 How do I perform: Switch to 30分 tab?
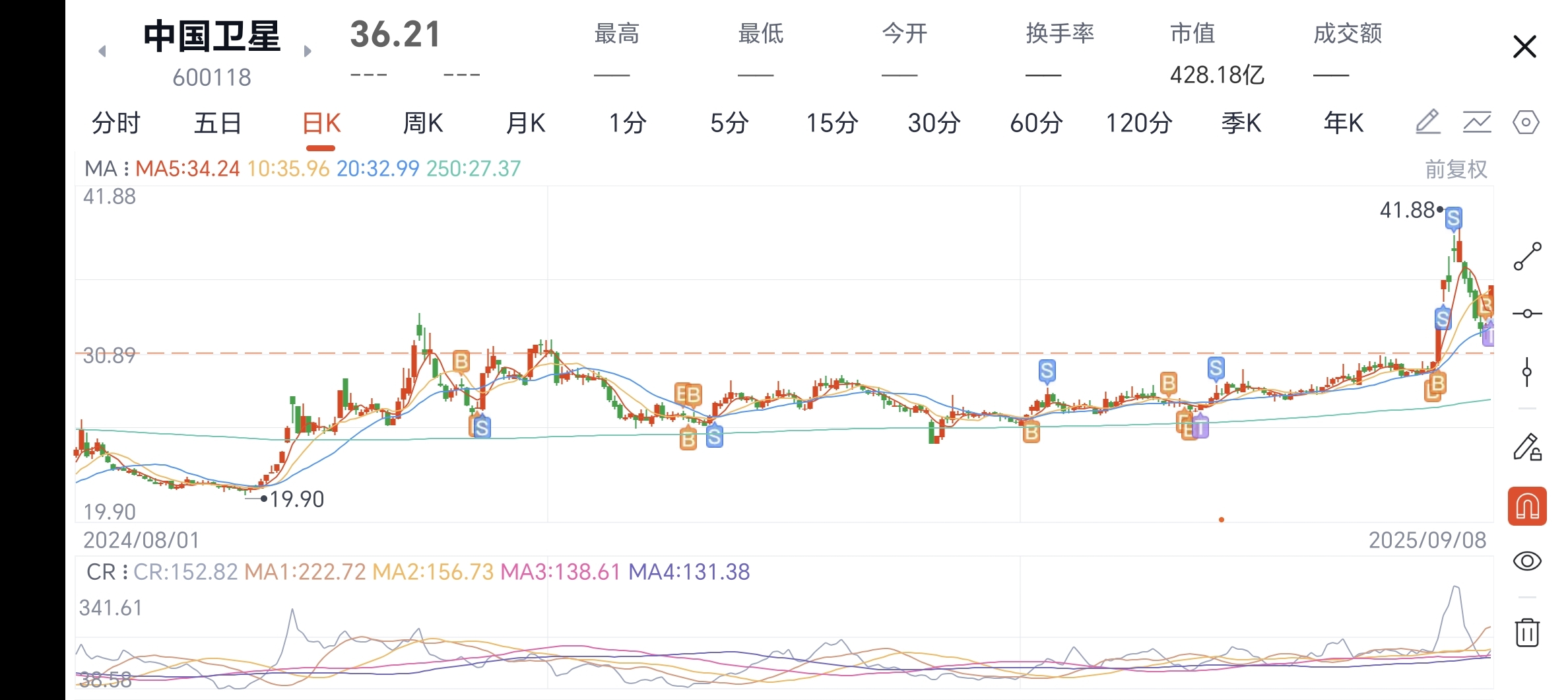[934, 123]
